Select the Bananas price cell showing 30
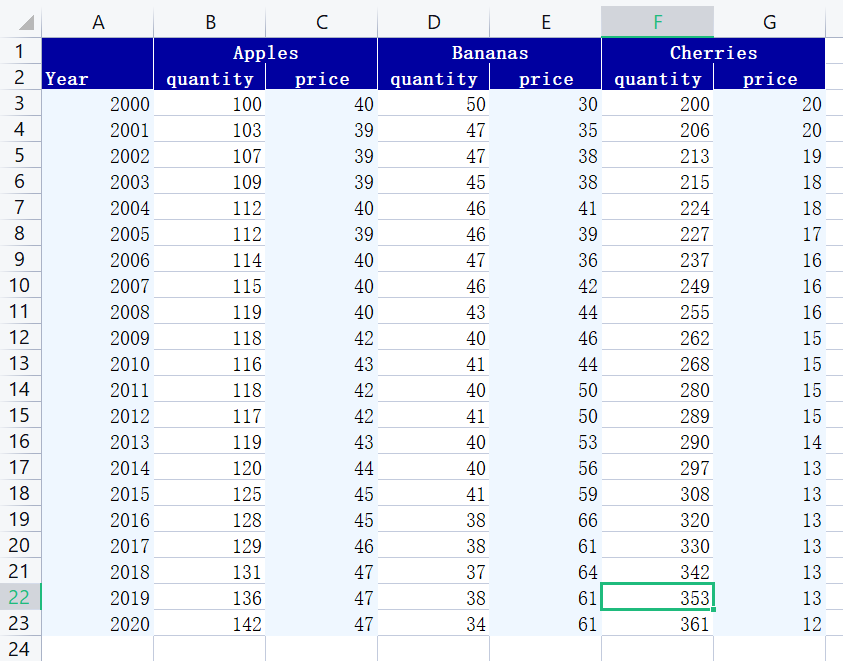The image size is (843, 661). pyautogui.click(x=545, y=104)
